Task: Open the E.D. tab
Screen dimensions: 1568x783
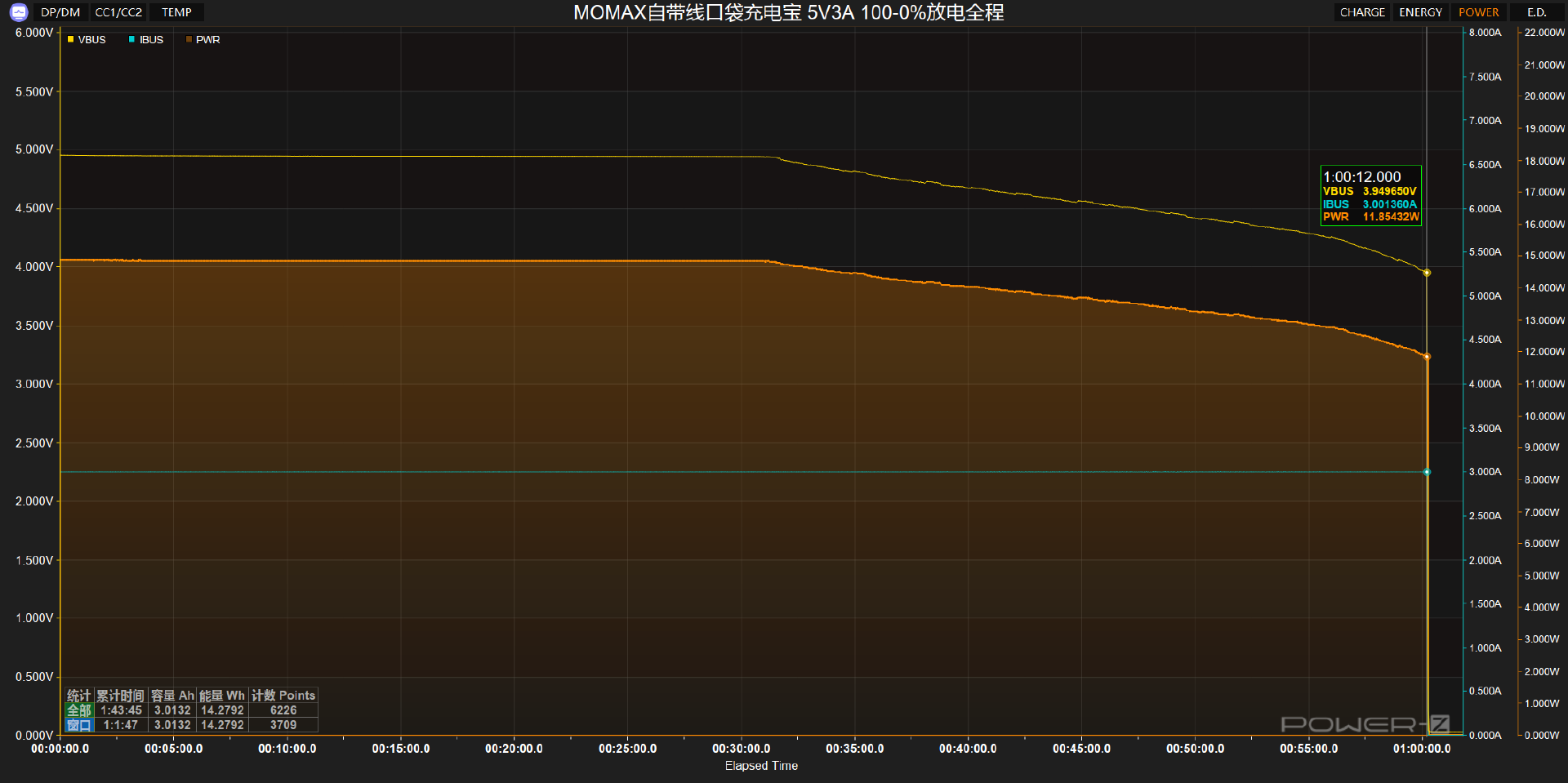Action: 1537,12
